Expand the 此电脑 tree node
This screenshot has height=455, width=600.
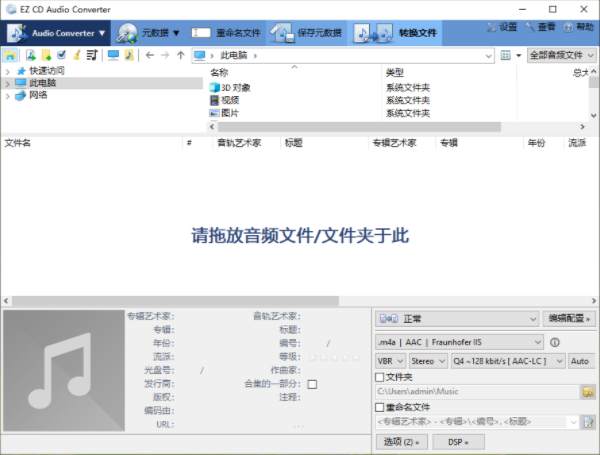click(x=8, y=83)
